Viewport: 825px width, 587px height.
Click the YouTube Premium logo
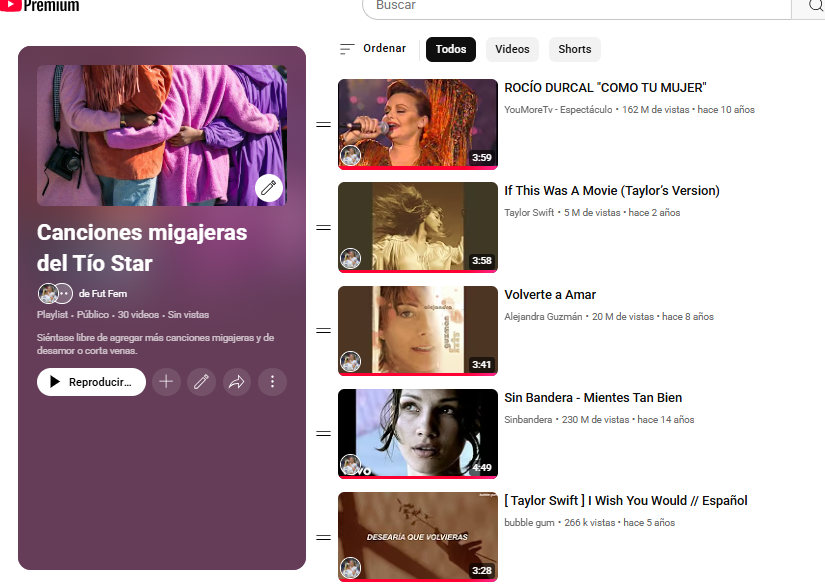click(40, 6)
